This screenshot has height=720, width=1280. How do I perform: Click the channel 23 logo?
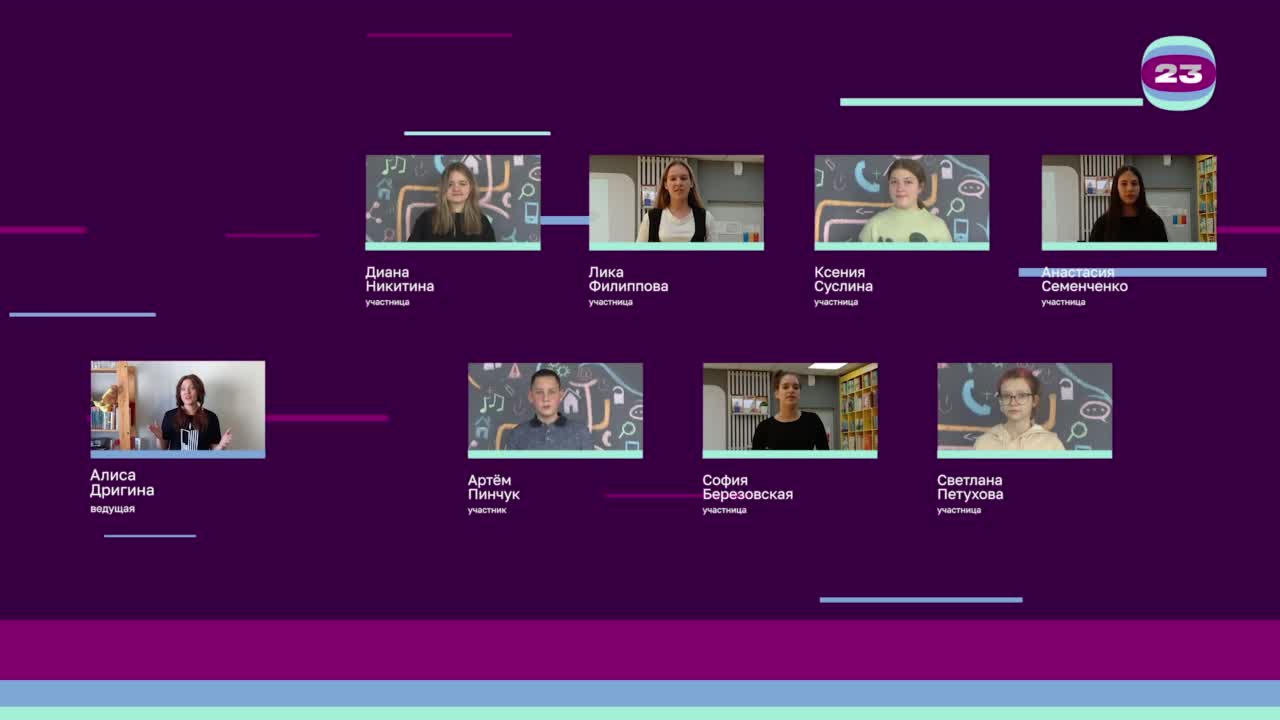coord(1178,73)
